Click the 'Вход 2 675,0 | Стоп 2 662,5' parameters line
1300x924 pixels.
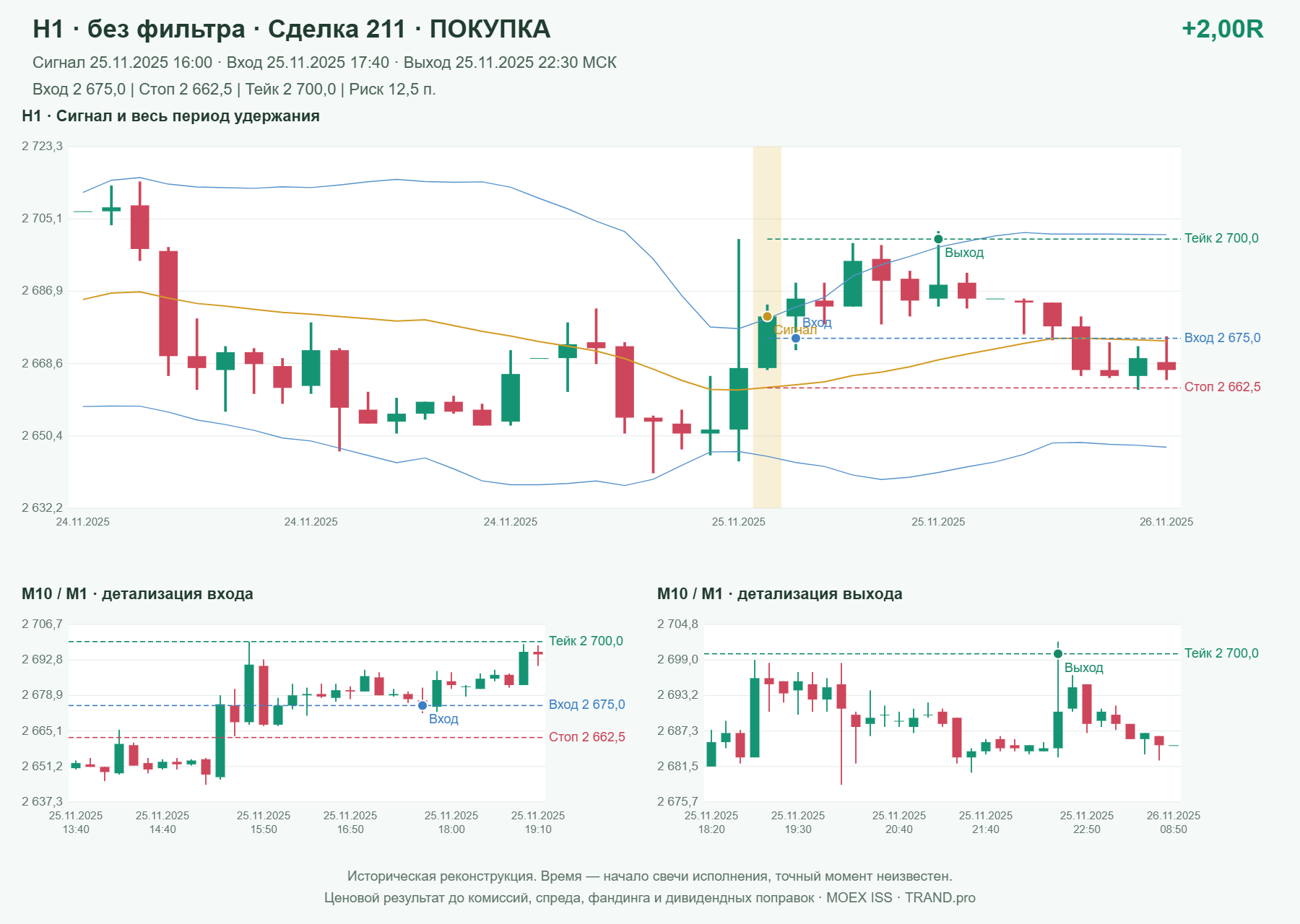[234, 90]
